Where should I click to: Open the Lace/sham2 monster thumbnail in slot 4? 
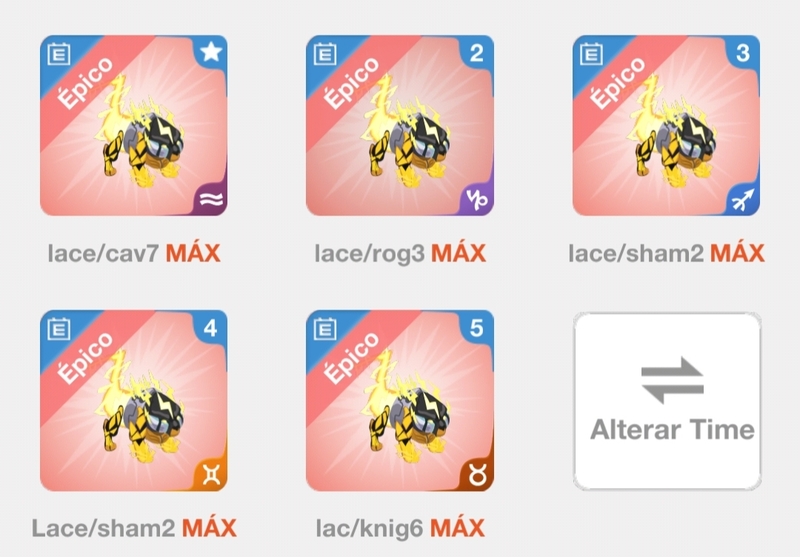(x=134, y=400)
